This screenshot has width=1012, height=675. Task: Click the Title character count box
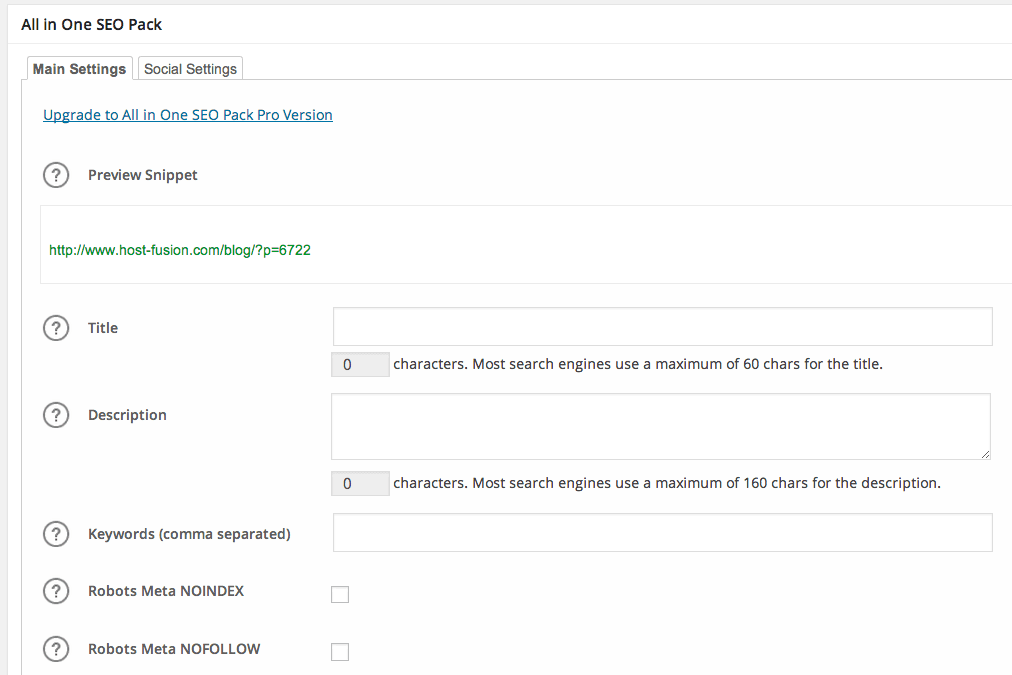pos(360,365)
